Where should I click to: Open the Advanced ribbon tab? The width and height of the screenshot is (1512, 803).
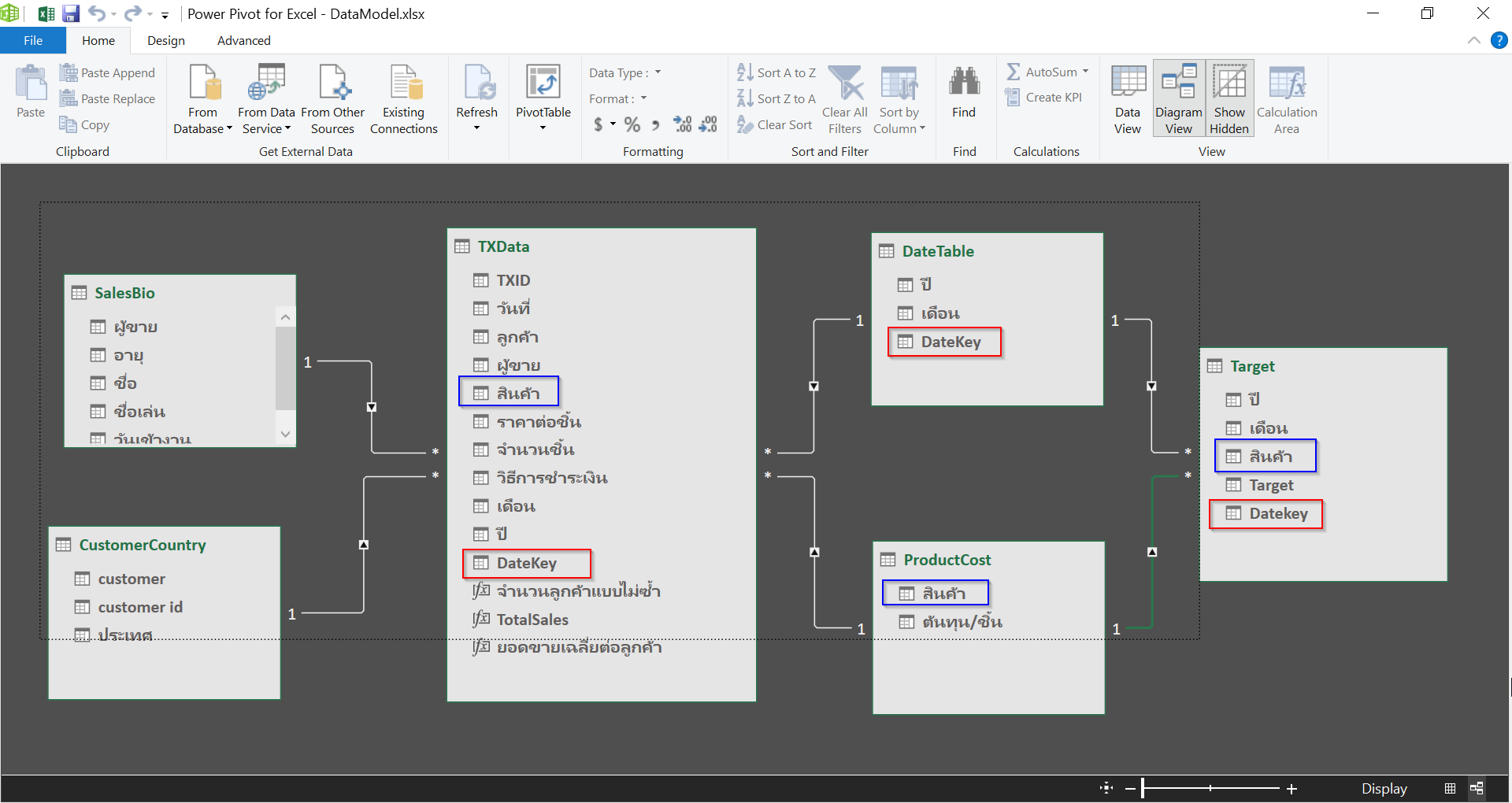click(x=243, y=40)
